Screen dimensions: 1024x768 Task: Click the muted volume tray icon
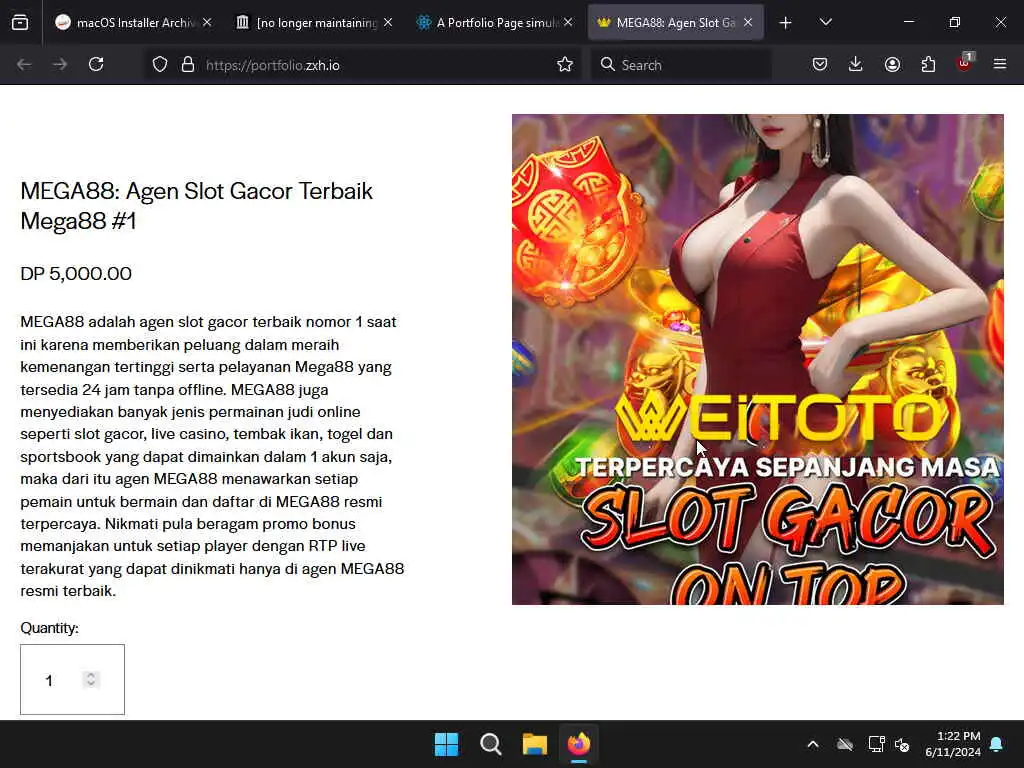point(902,744)
